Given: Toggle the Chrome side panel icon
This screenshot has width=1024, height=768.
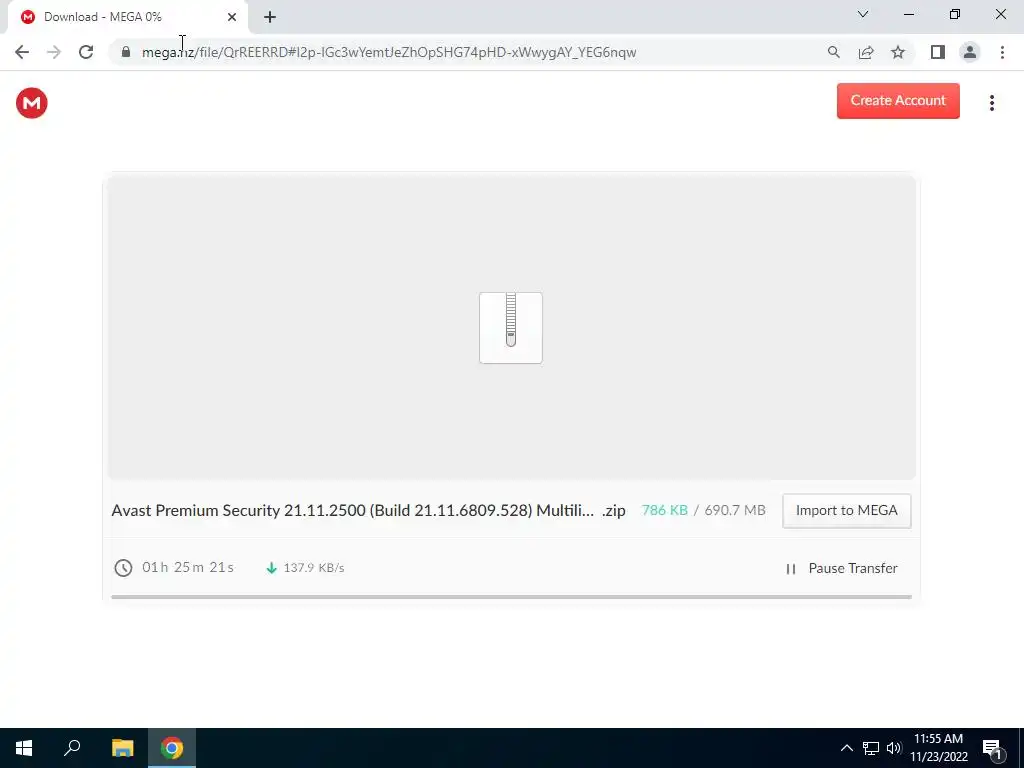Looking at the screenshot, I should (938, 52).
